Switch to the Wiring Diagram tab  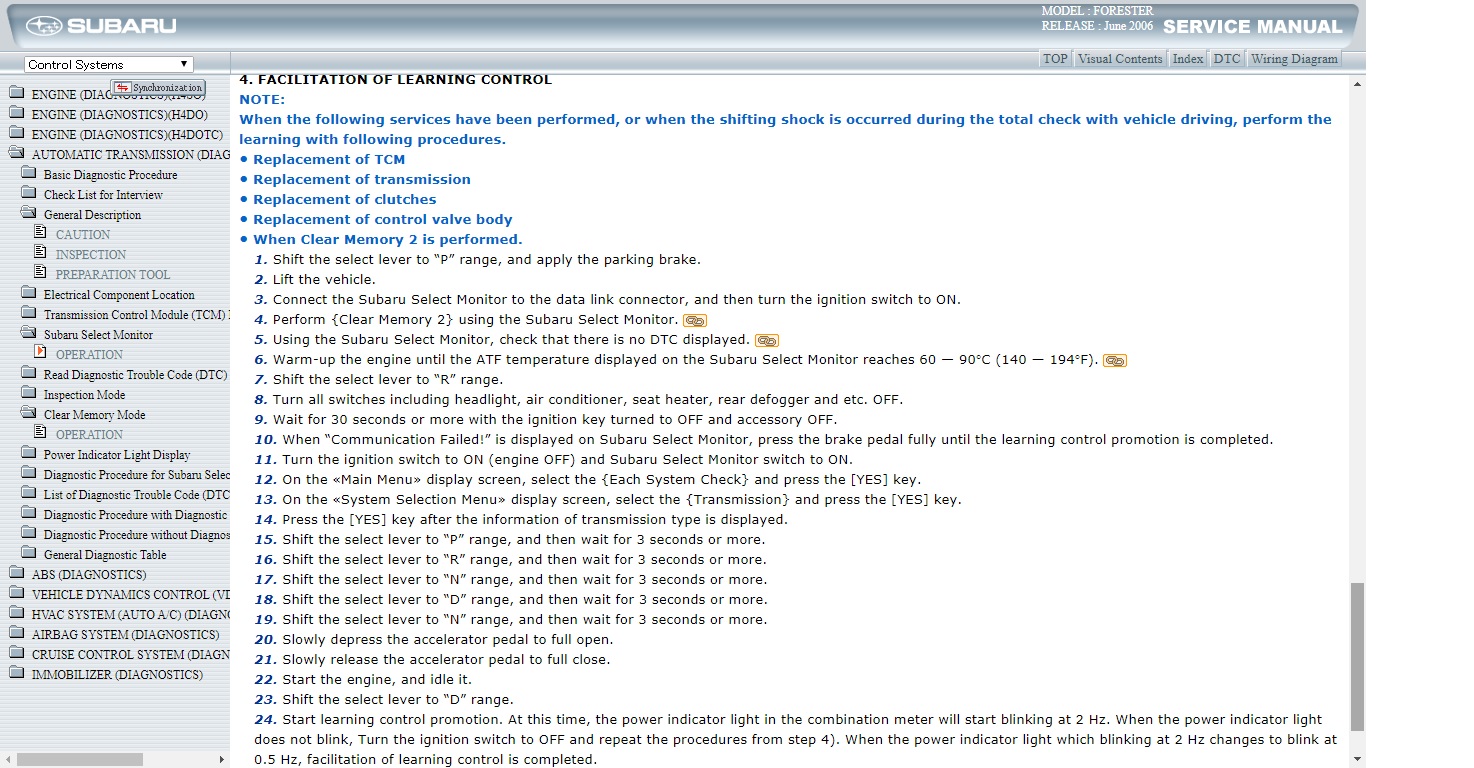coord(1293,59)
